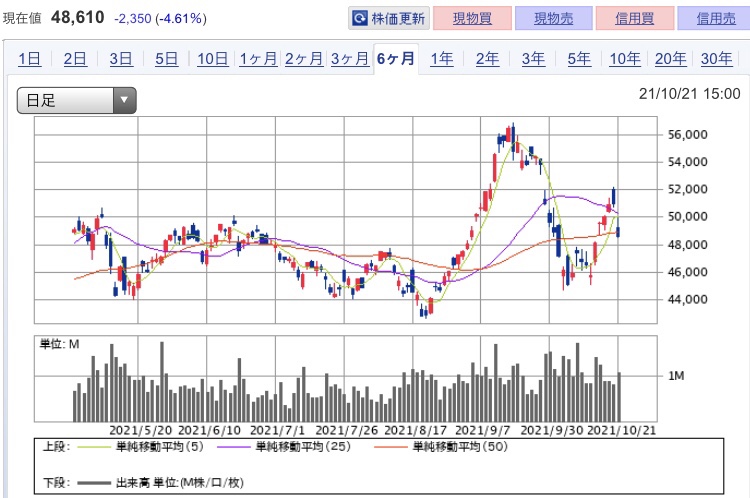
Task: Click the dropdown arrow beside 日足
Action: tap(124, 100)
